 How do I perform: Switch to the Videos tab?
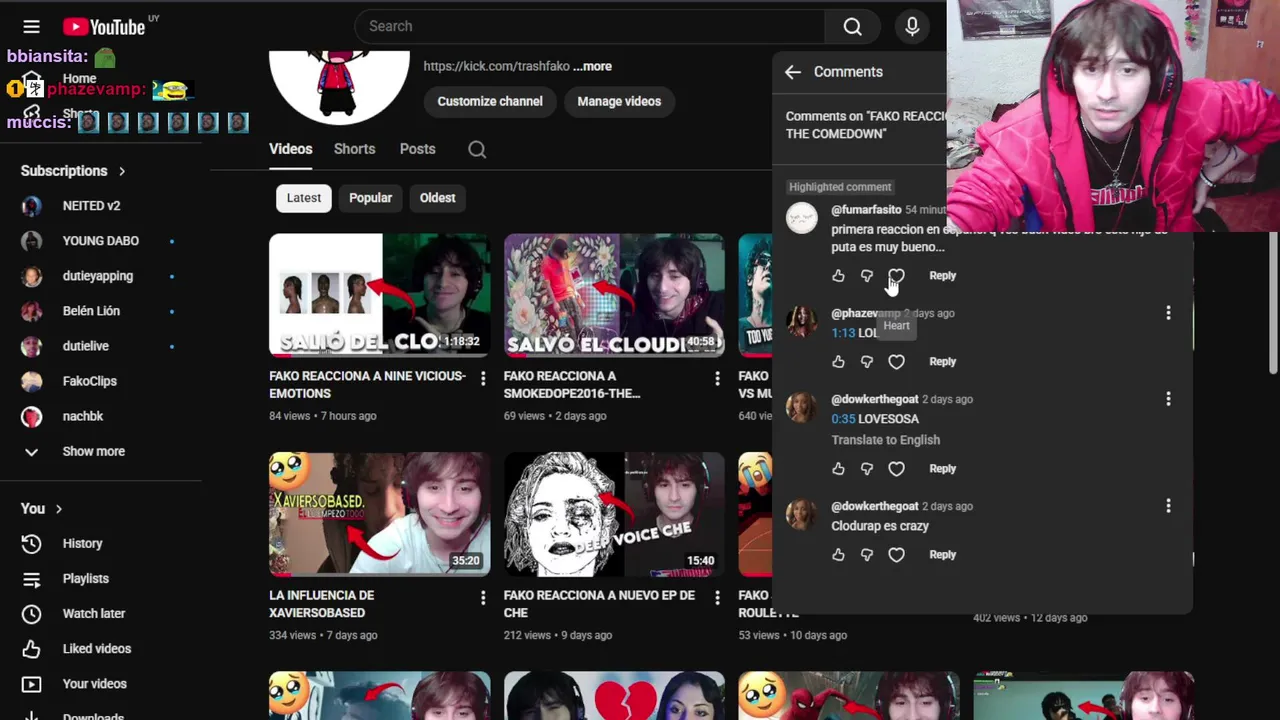(291, 149)
